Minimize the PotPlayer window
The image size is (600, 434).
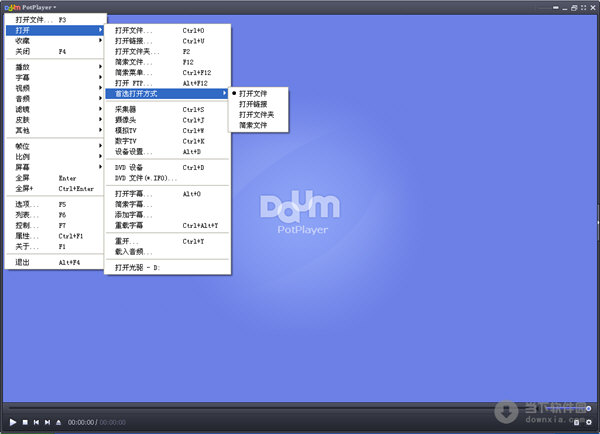pos(565,8)
